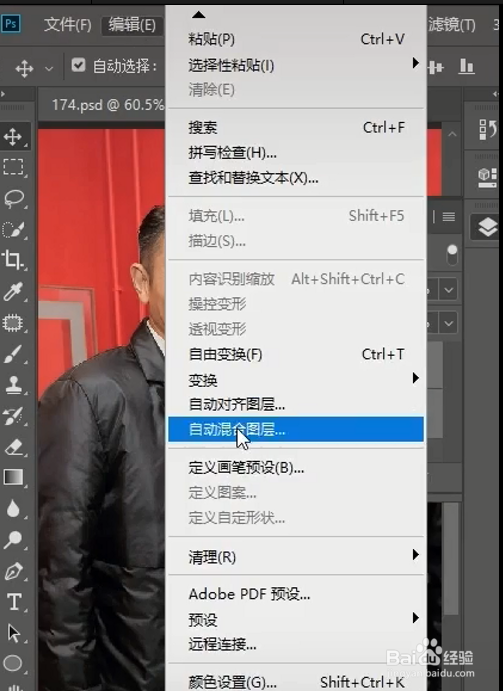Select the Pen tool
Viewport: 503px width, 691px height.
[x=13, y=571]
